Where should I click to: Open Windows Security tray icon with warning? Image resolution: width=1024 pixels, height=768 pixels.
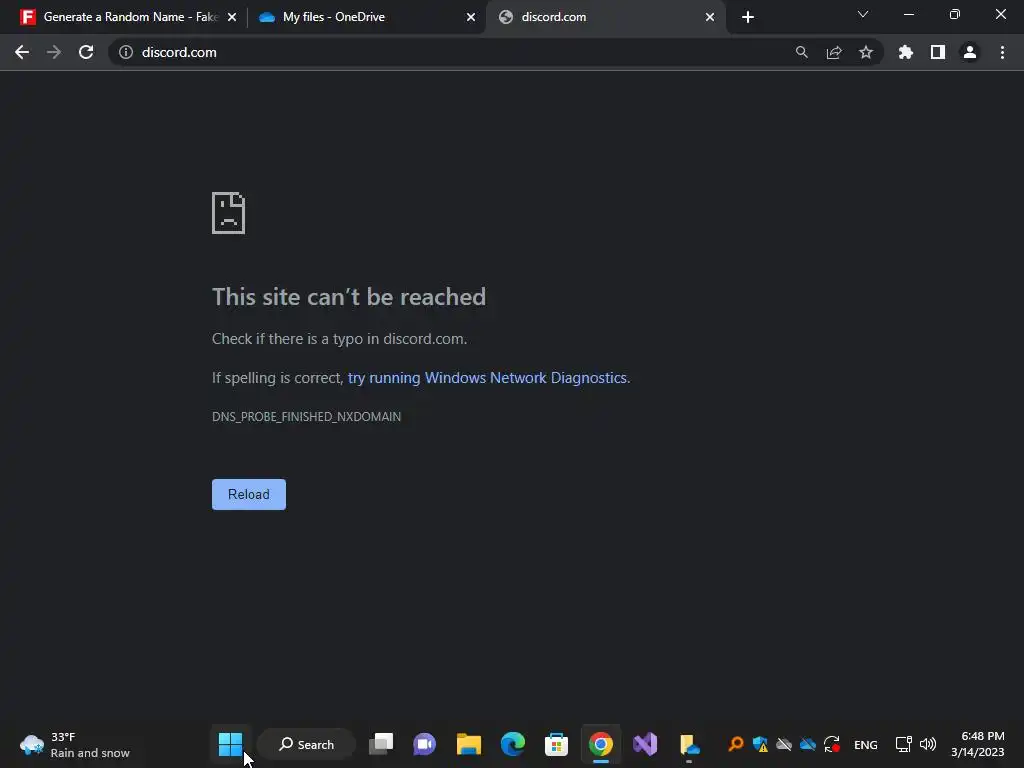click(x=760, y=744)
